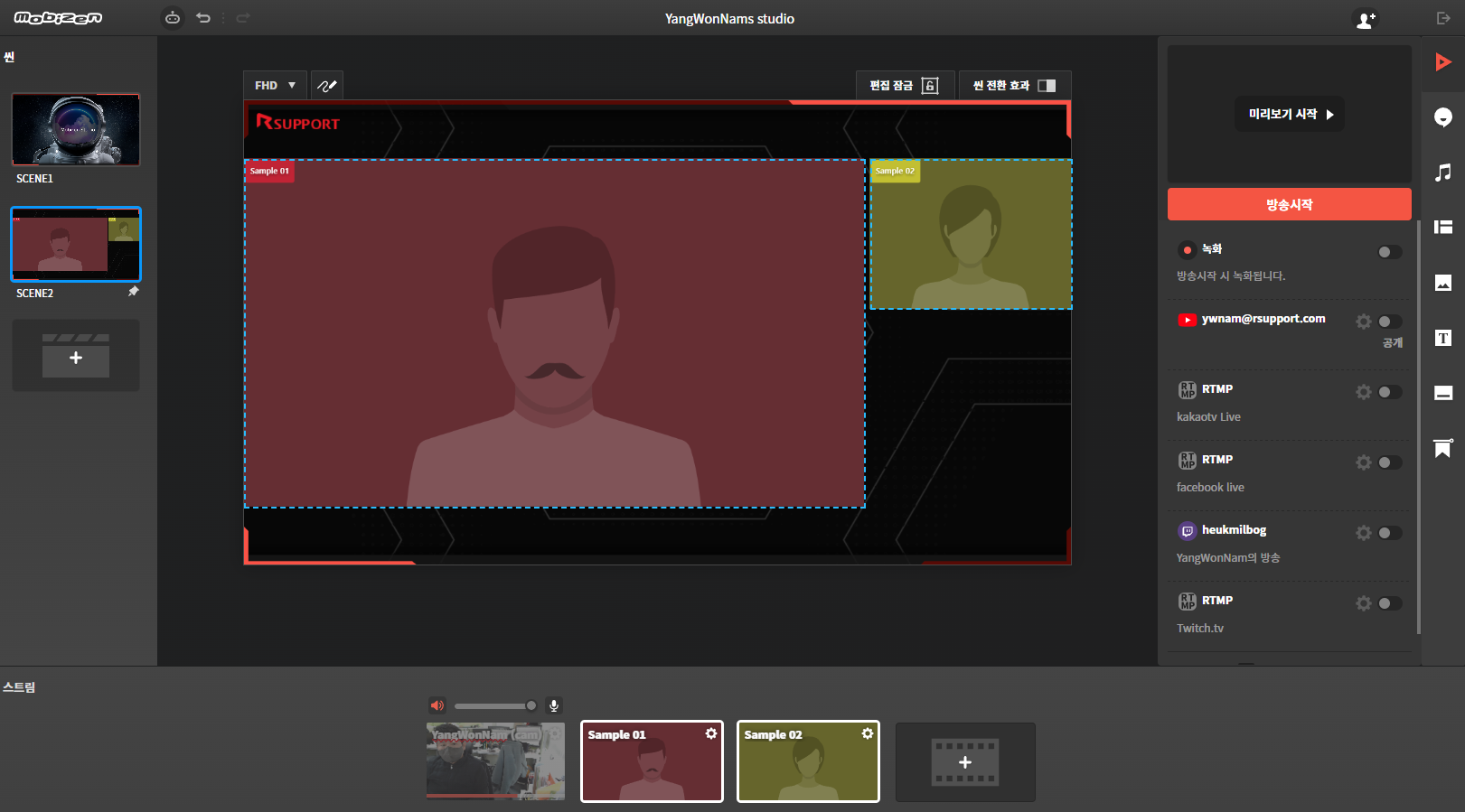Open settings gear on Sample 01 stream
The width and height of the screenshot is (1465, 812).
pos(711,733)
